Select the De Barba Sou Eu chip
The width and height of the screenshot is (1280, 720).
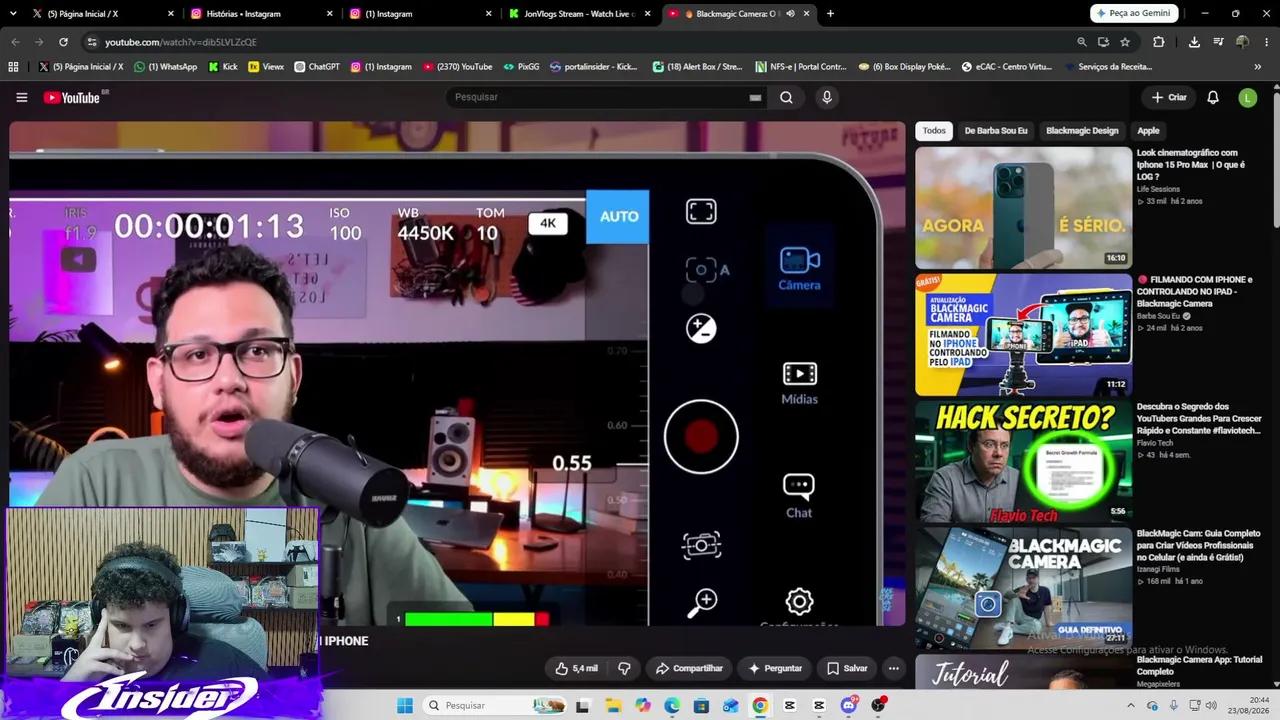996,131
